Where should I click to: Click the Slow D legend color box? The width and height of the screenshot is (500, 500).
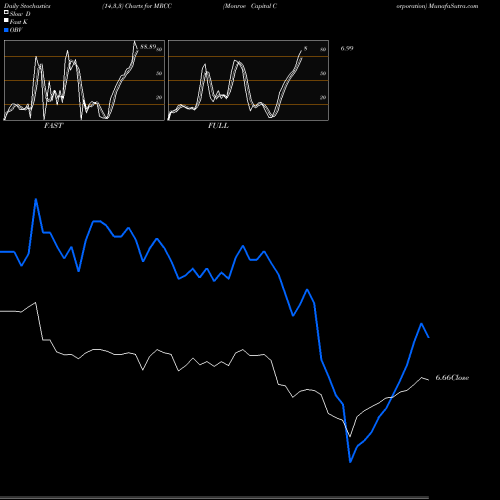click(6, 12)
